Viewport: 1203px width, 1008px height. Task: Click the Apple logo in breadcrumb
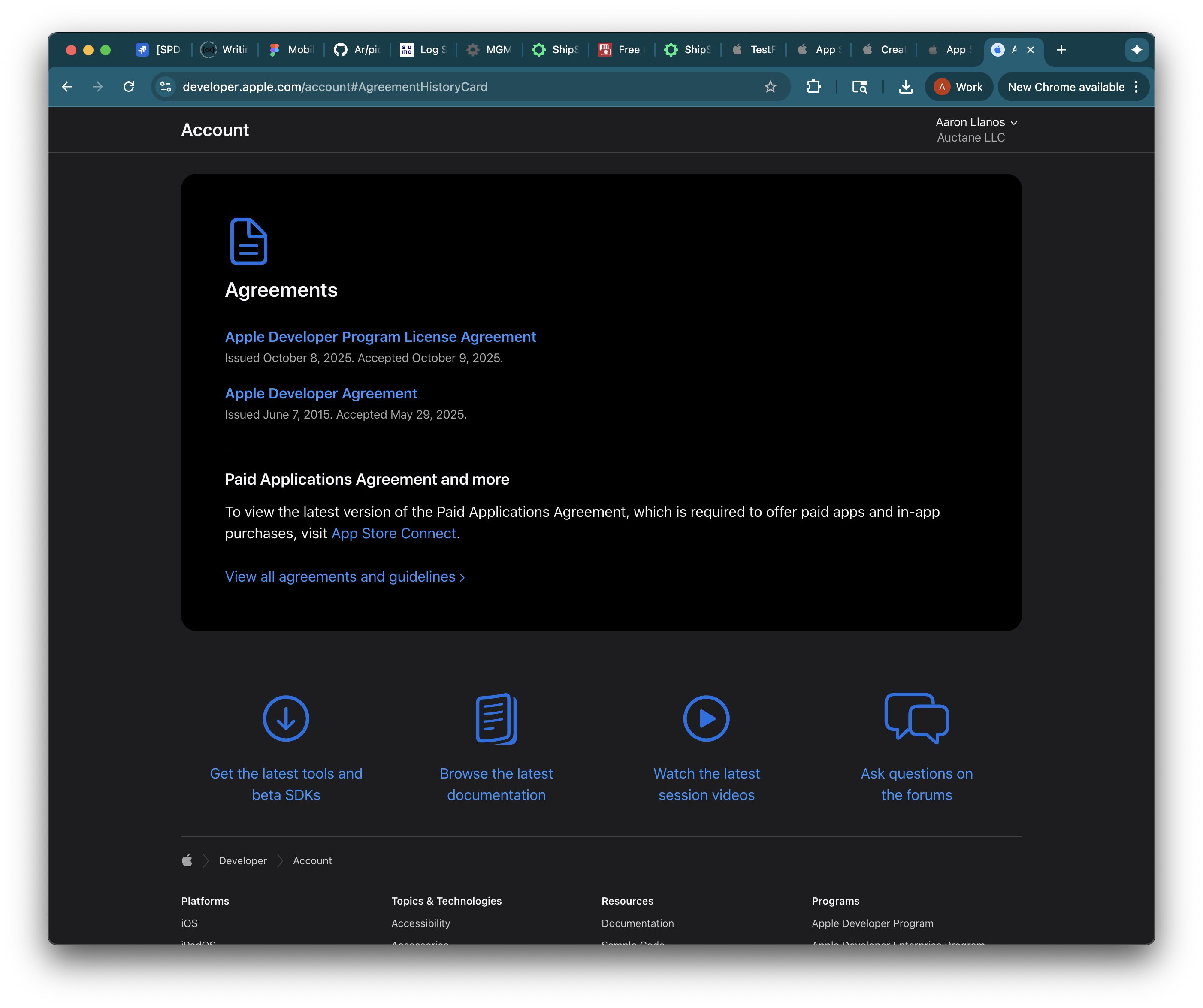click(x=187, y=860)
